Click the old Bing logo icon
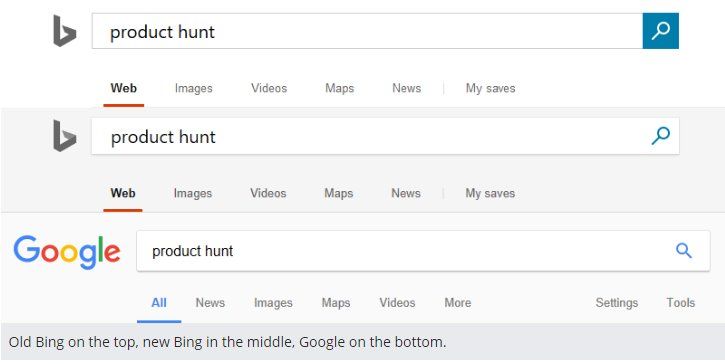 (64, 31)
